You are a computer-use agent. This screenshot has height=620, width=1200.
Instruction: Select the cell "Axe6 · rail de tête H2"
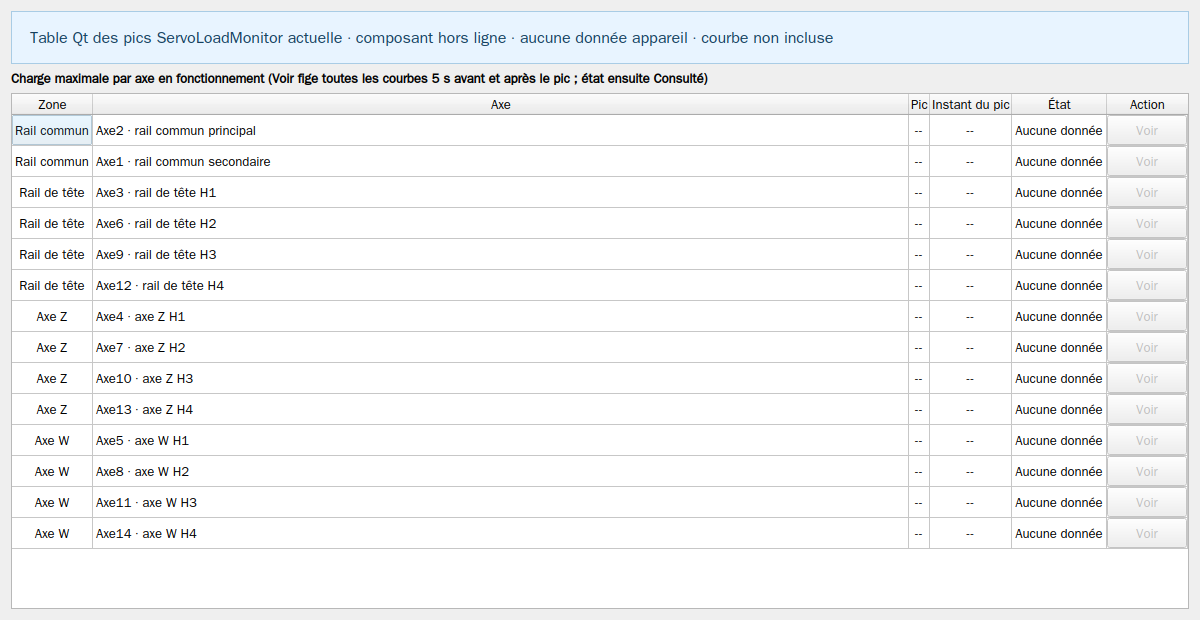pos(501,224)
